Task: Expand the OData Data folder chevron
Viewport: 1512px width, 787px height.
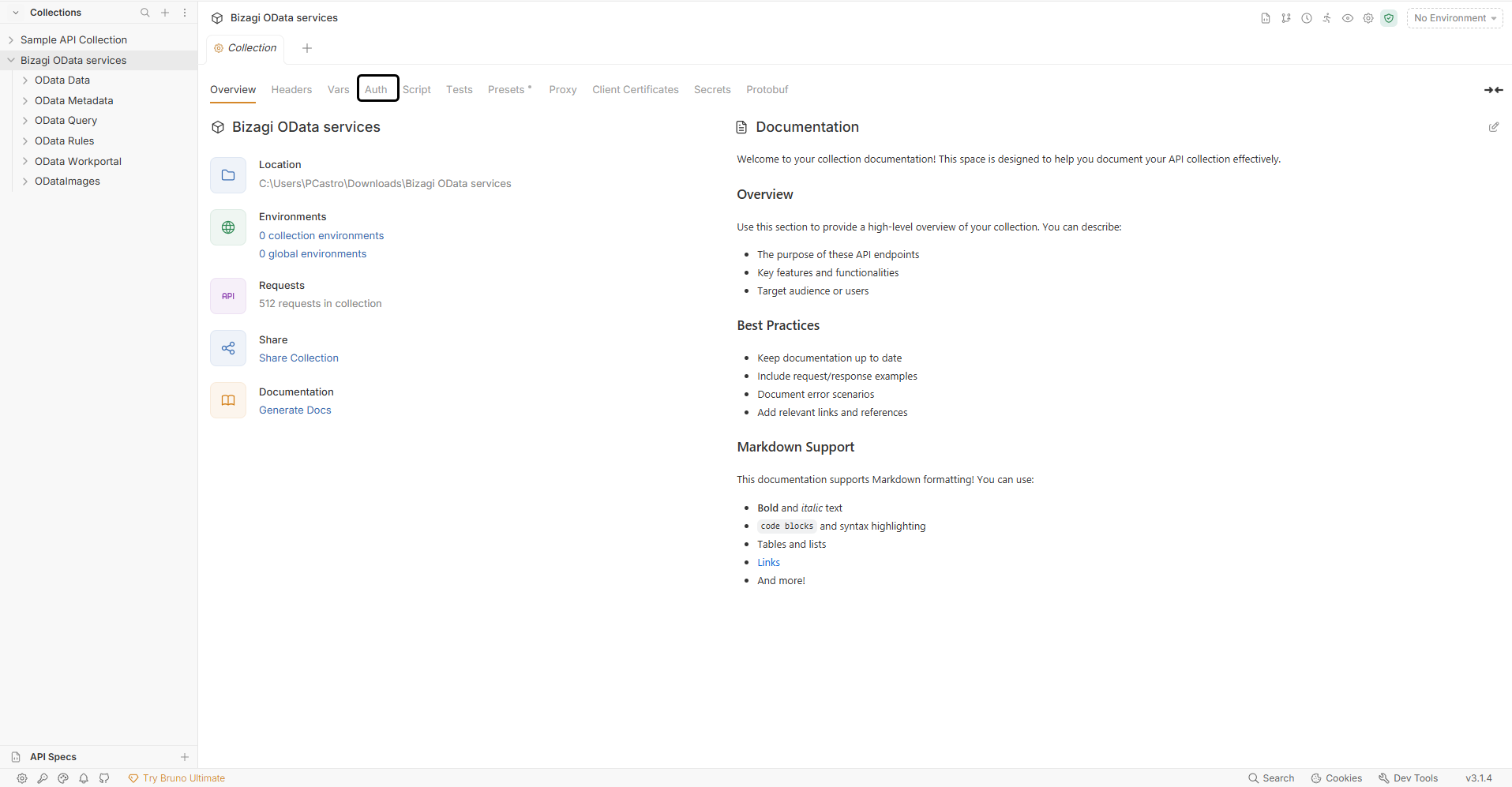Action: [25, 81]
